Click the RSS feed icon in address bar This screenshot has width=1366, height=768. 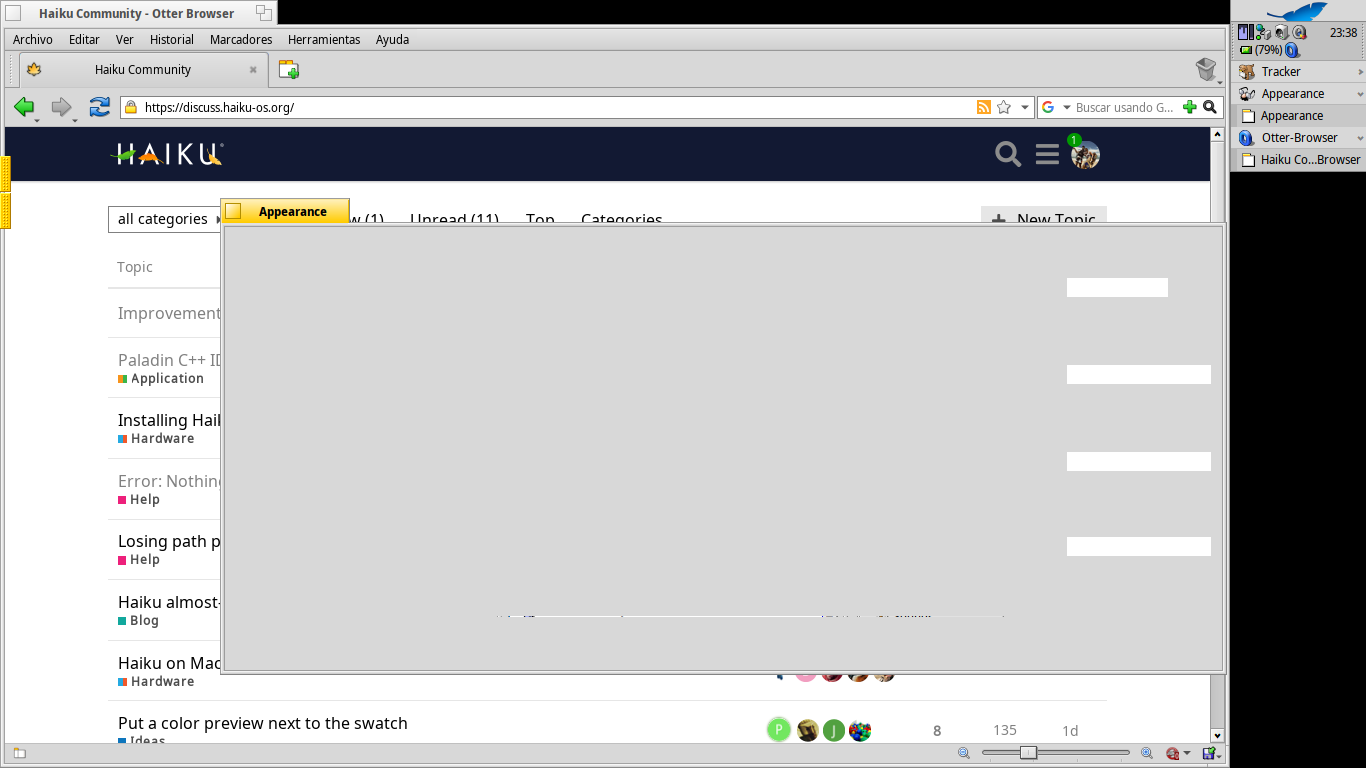(984, 107)
